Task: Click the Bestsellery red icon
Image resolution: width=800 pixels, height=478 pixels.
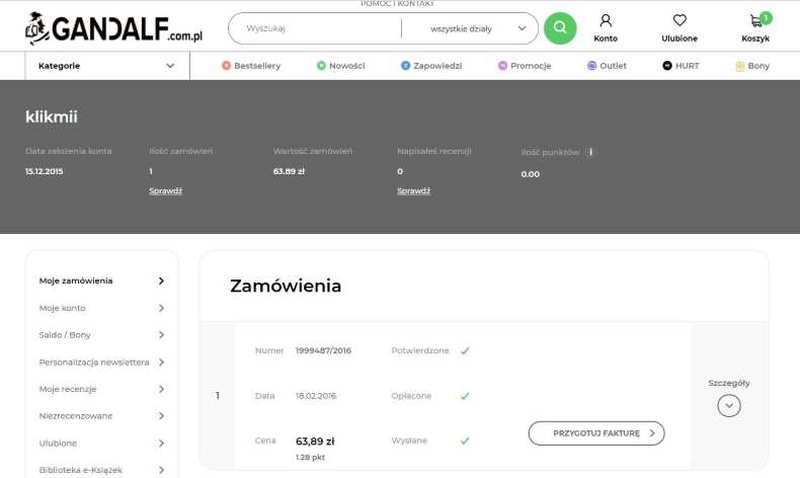Action: 226,65
